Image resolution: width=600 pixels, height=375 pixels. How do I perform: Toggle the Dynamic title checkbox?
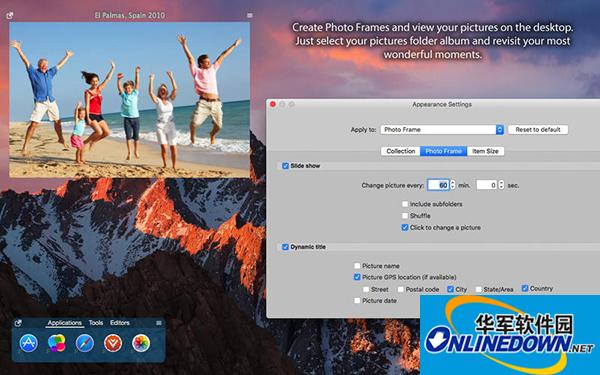tap(285, 247)
